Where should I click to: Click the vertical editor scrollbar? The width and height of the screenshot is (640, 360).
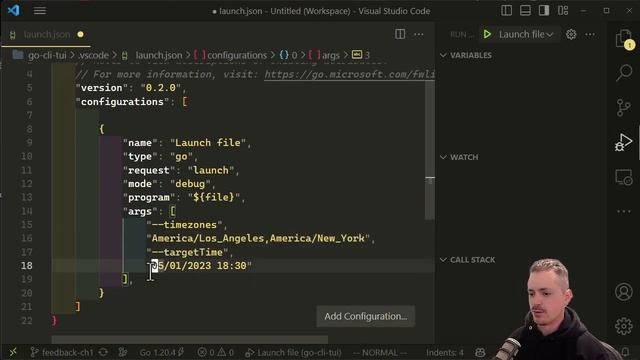point(430,150)
